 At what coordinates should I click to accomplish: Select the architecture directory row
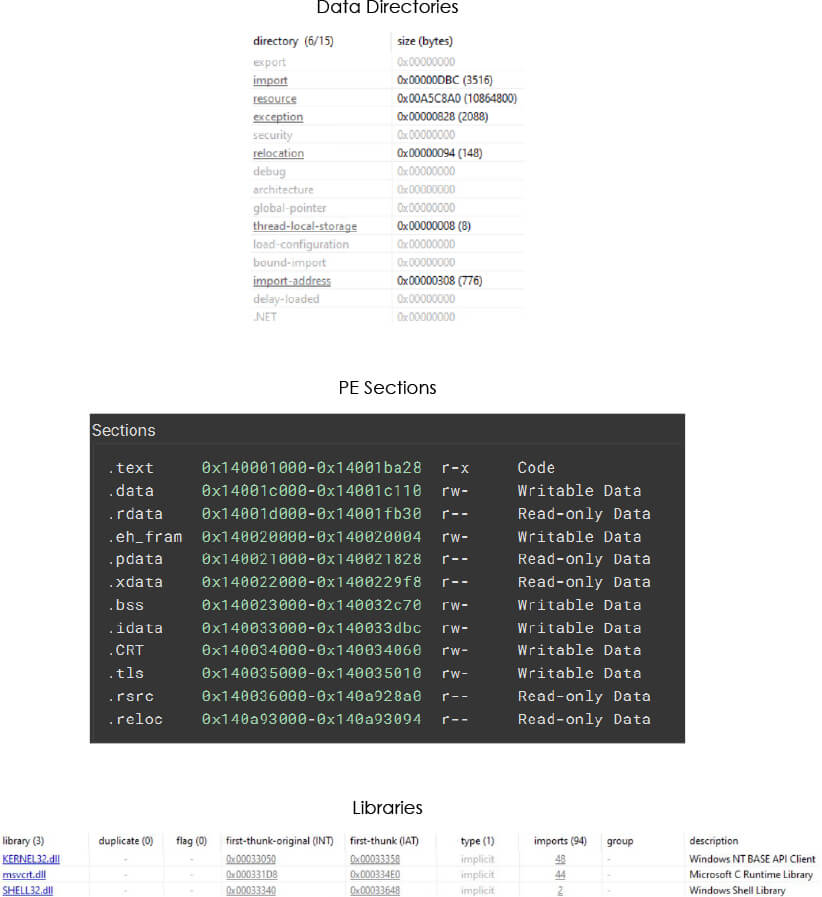pos(387,189)
